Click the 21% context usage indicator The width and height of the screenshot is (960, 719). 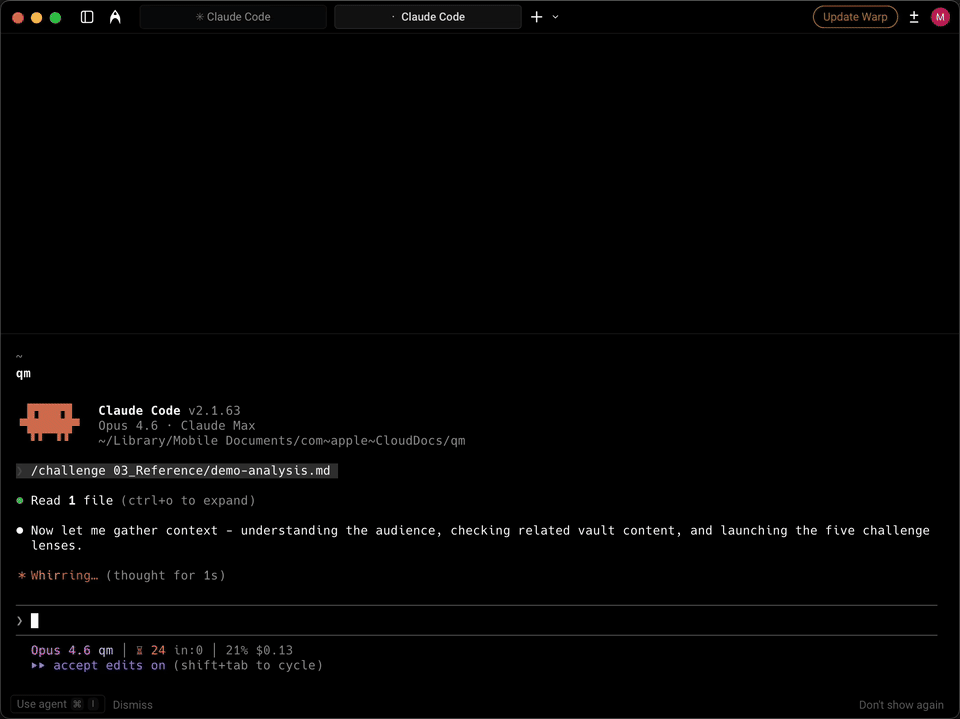254,650
